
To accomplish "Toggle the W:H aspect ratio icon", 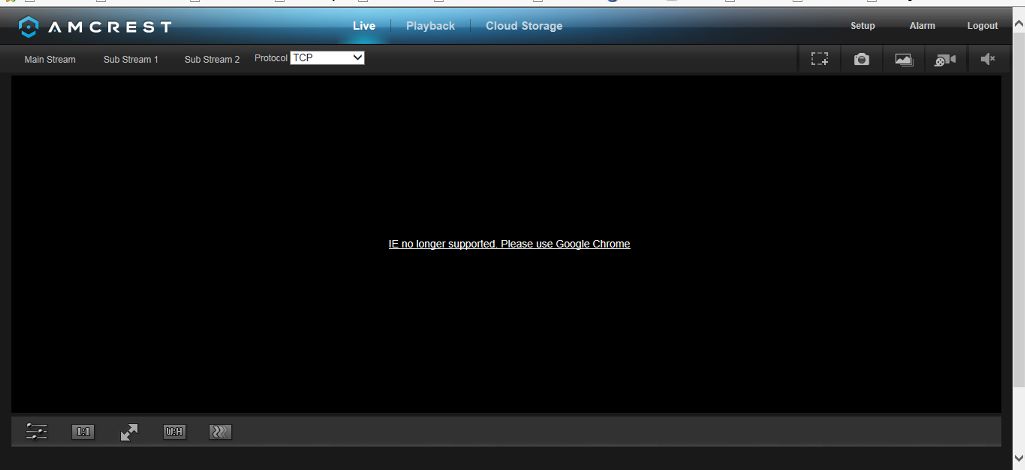I will [175, 431].
